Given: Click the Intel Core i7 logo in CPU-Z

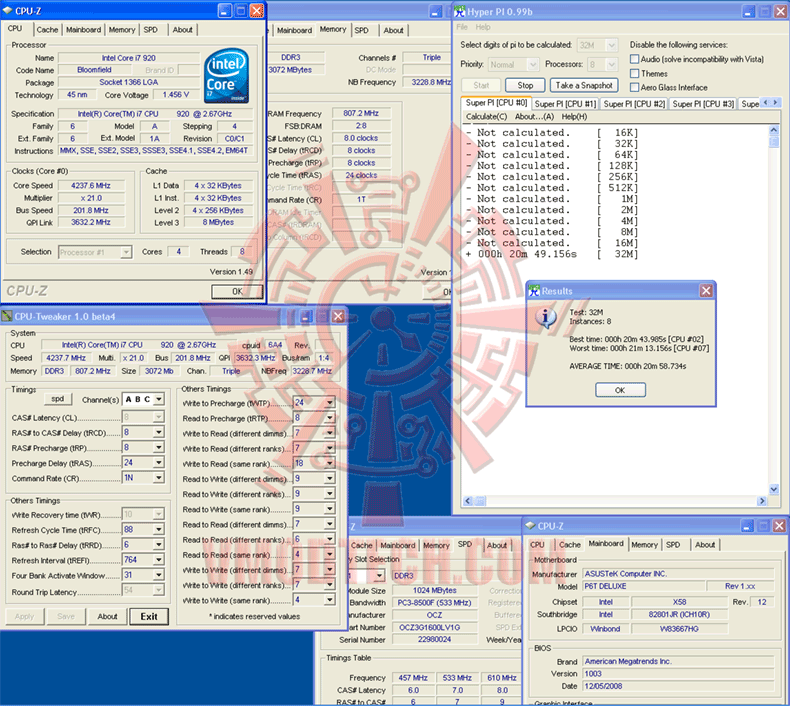Looking at the screenshot, I should pos(226,76).
